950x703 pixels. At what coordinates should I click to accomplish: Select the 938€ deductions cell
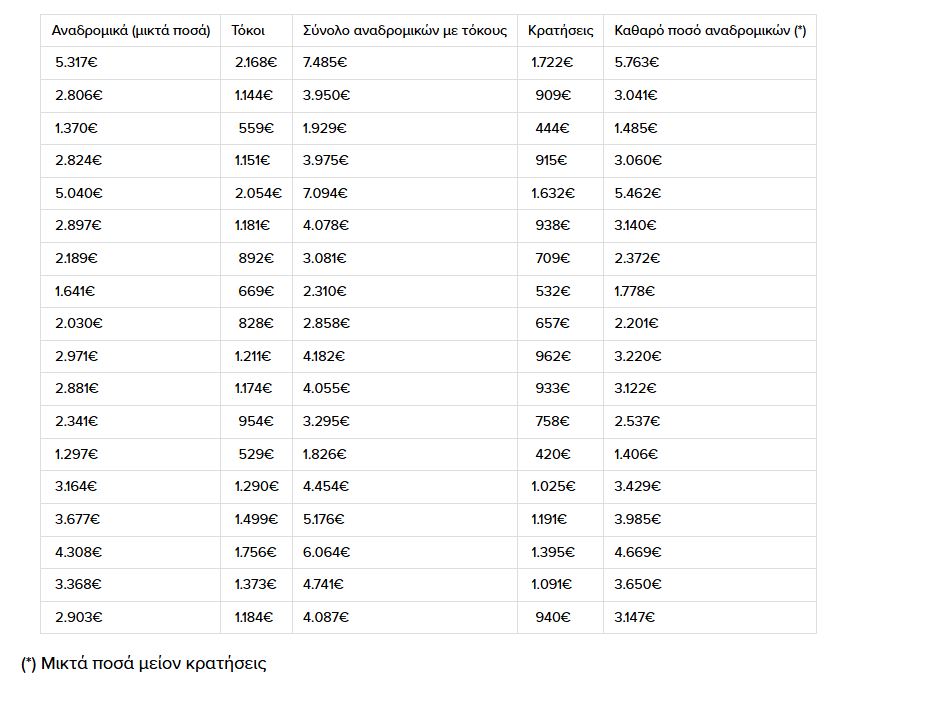[x=553, y=226]
